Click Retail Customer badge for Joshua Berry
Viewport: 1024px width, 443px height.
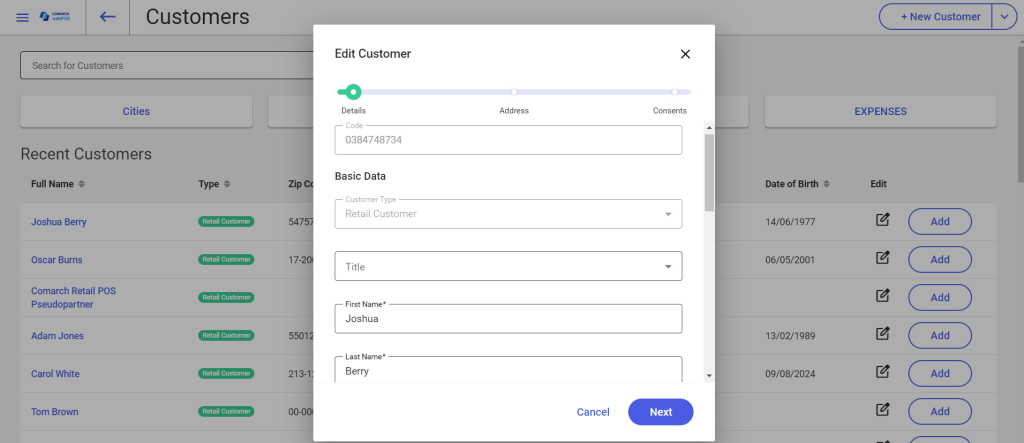[226, 222]
